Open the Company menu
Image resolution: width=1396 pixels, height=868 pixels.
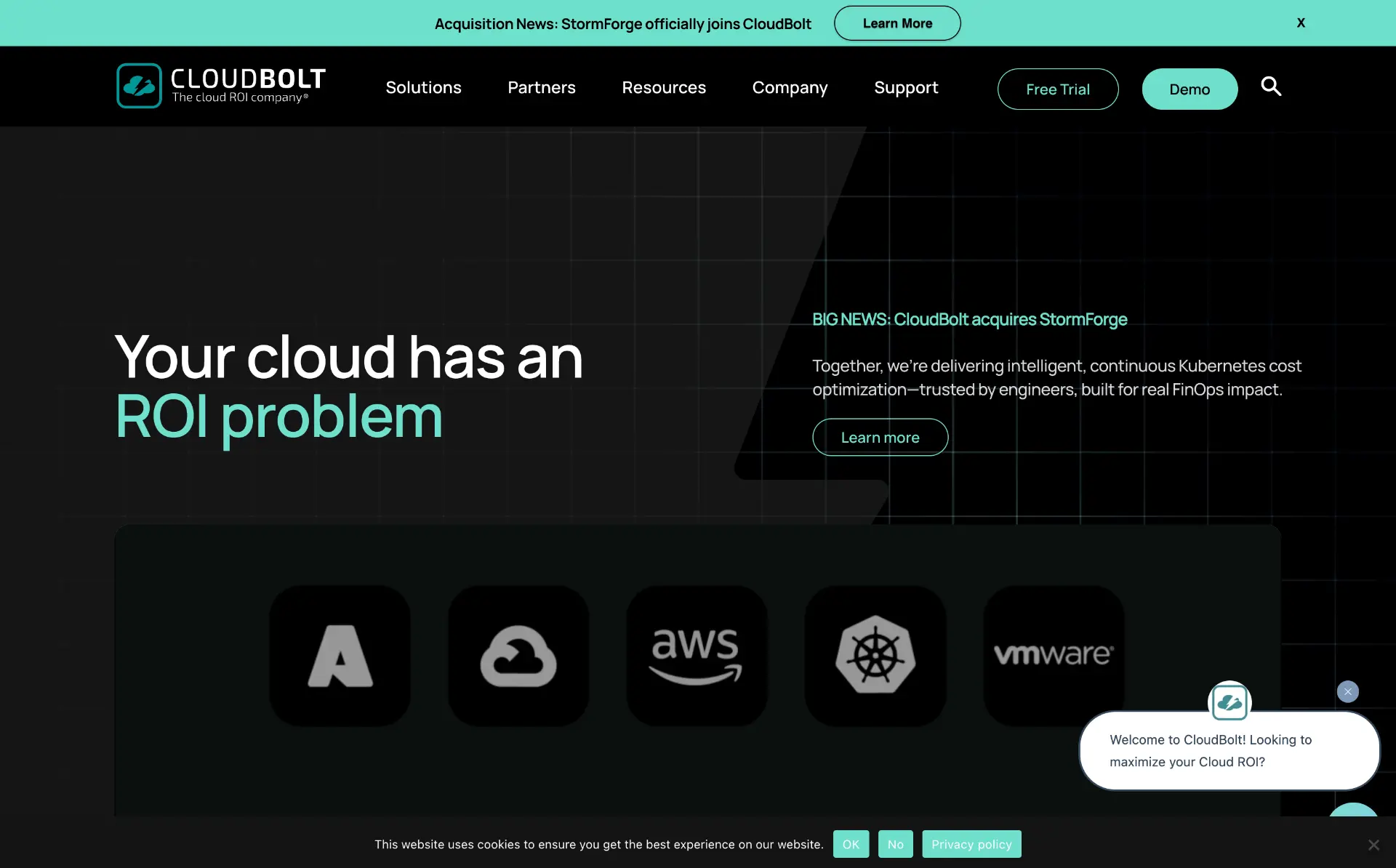point(790,87)
